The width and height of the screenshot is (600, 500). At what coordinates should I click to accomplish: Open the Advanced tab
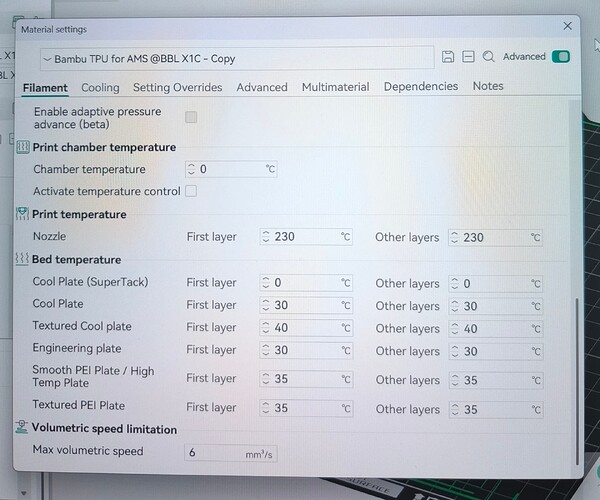pos(262,87)
